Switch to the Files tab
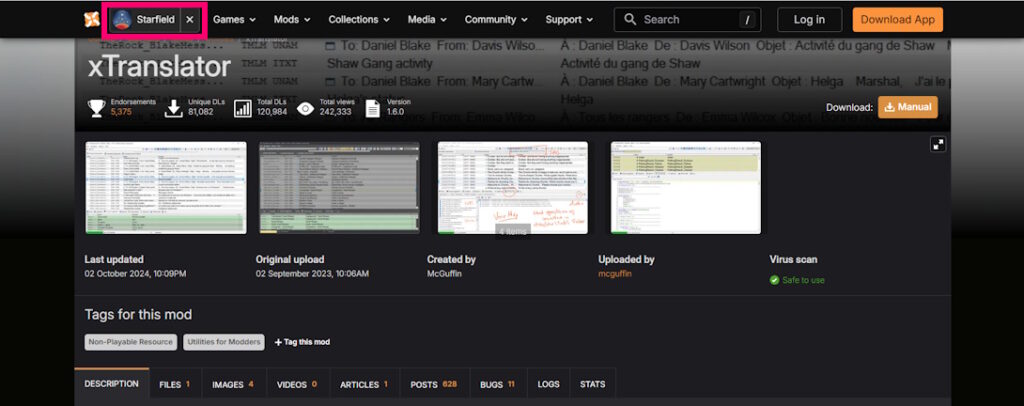Image resolution: width=1024 pixels, height=406 pixels. [175, 384]
